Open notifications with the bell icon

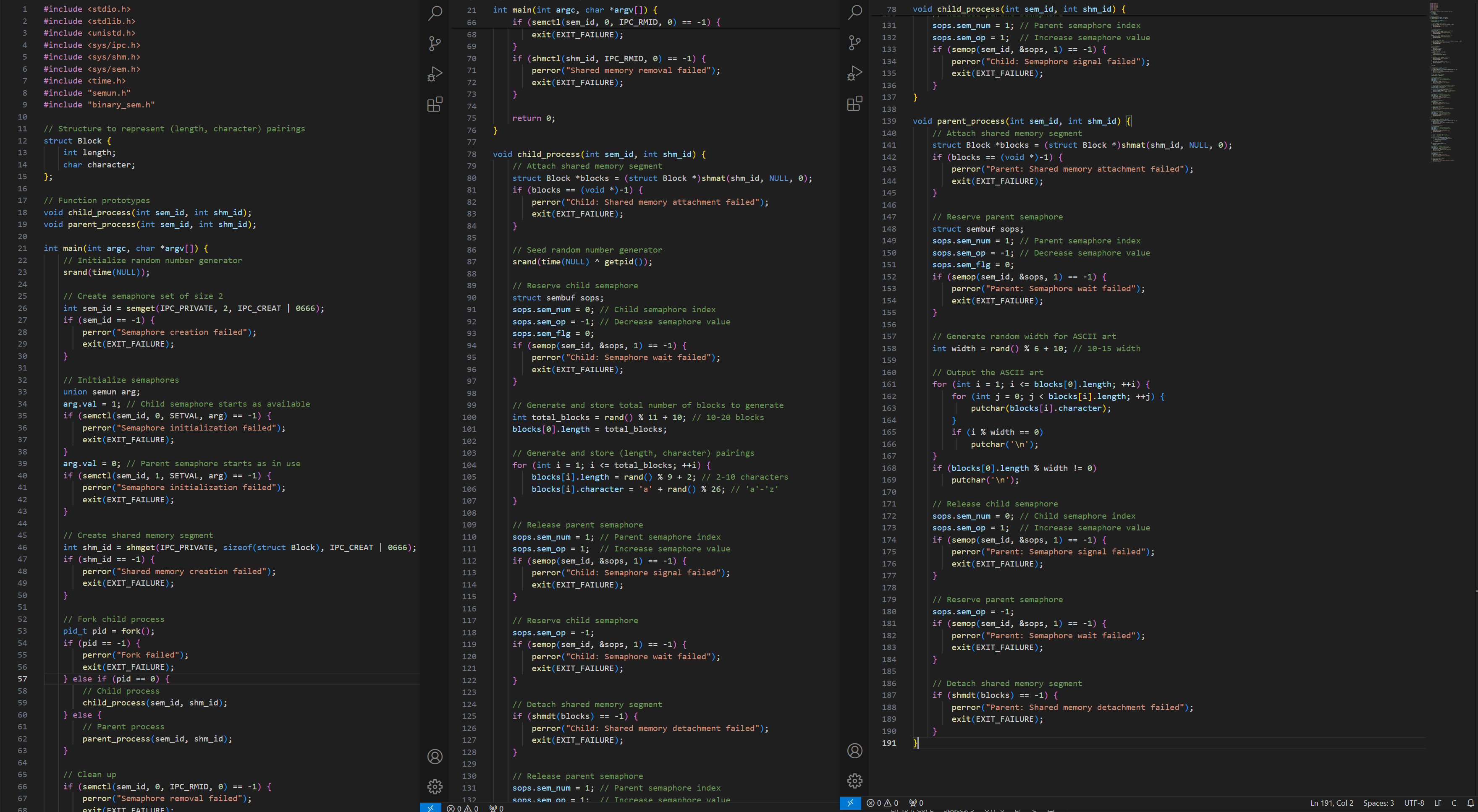[x=1470, y=803]
